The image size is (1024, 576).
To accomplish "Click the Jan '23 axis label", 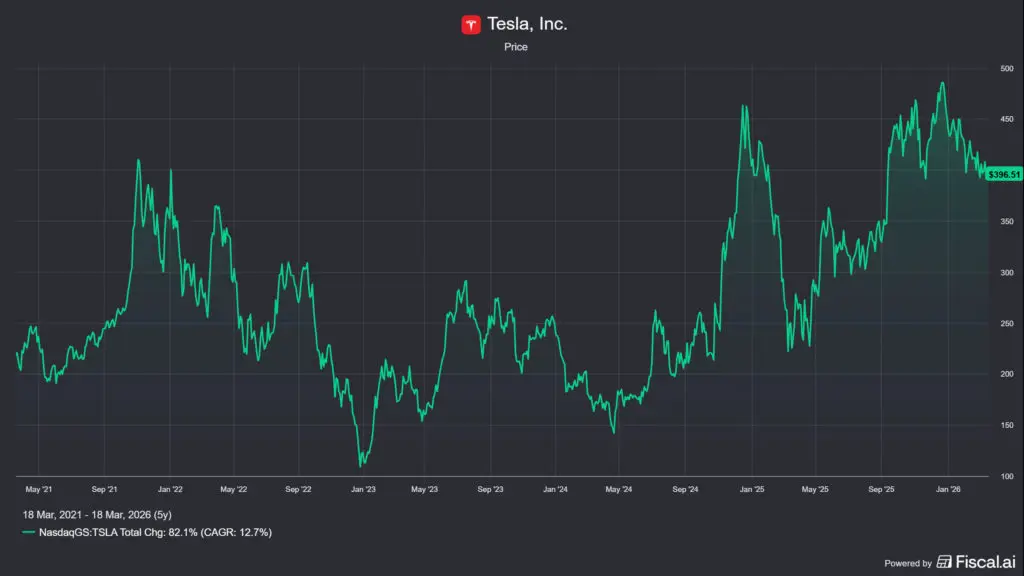I will 363,489.
